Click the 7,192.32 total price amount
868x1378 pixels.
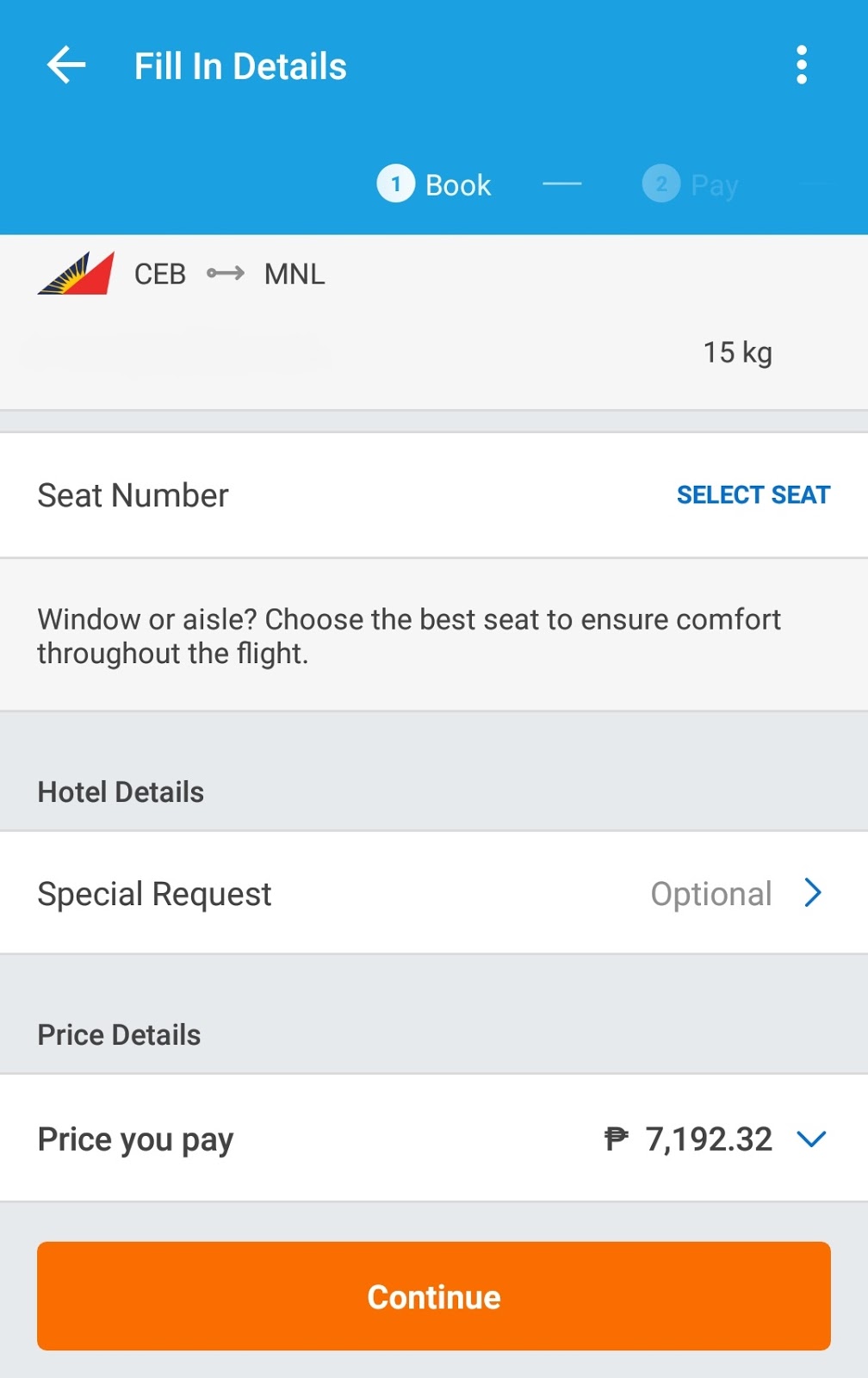(709, 1139)
